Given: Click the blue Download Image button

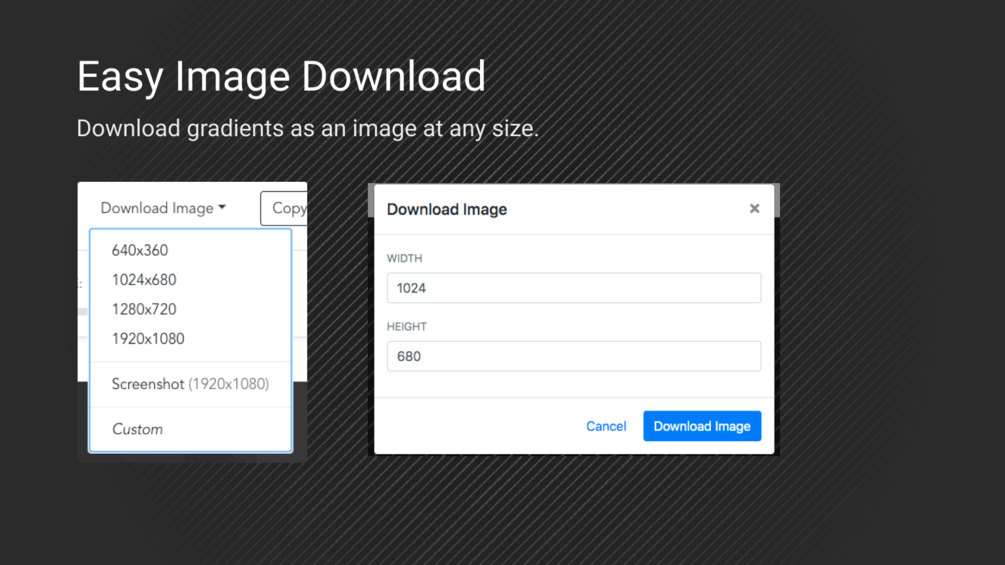Looking at the screenshot, I should click(x=702, y=426).
